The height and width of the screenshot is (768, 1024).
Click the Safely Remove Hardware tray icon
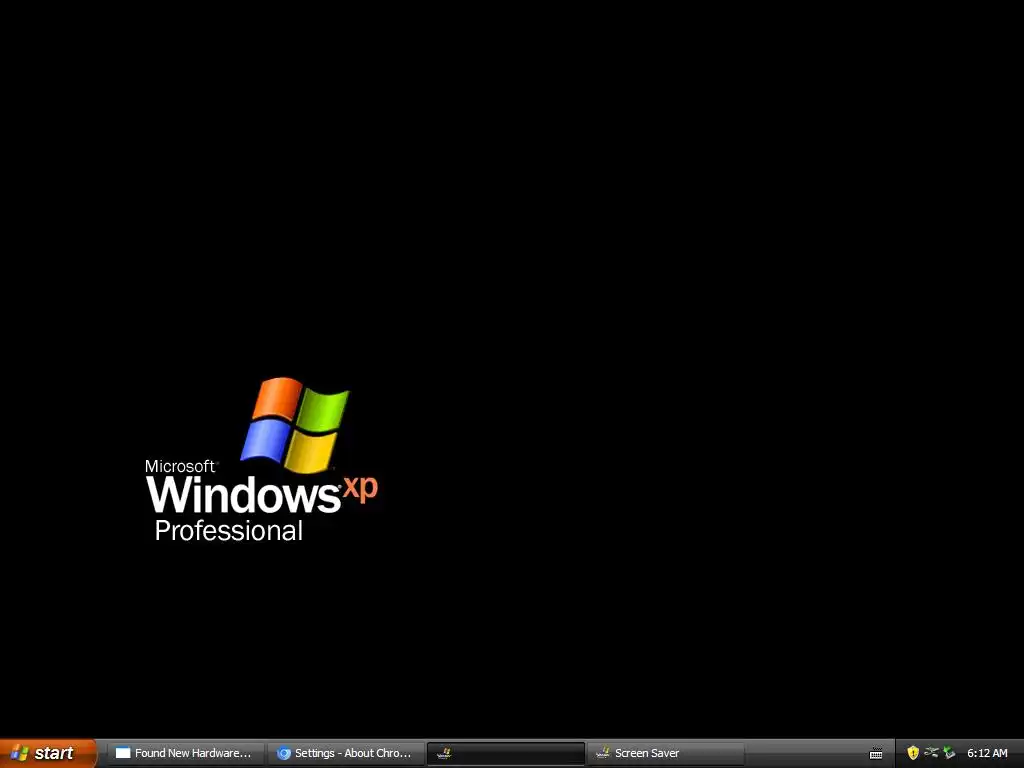click(x=949, y=753)
